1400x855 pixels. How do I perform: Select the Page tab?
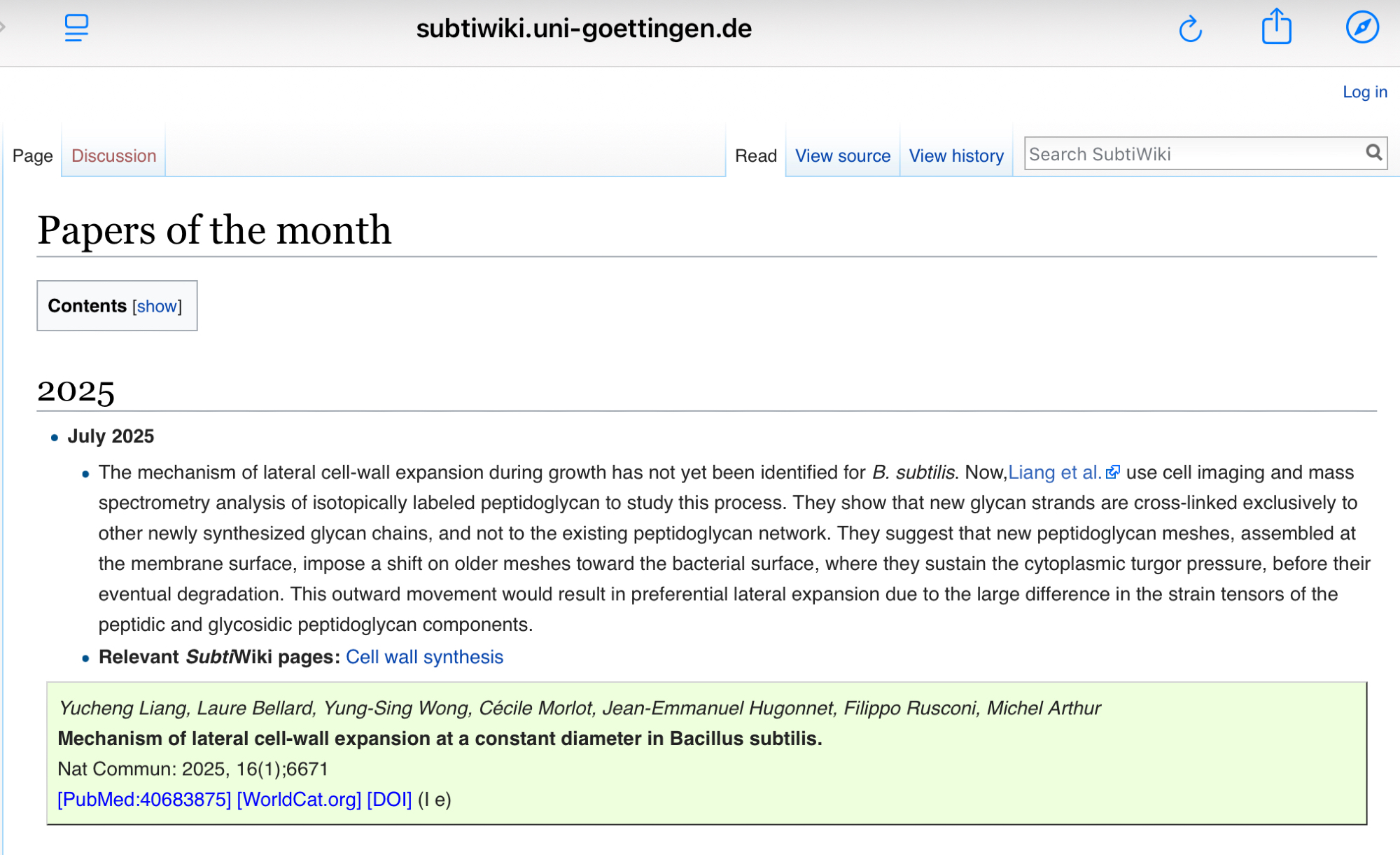click(33, 155)
